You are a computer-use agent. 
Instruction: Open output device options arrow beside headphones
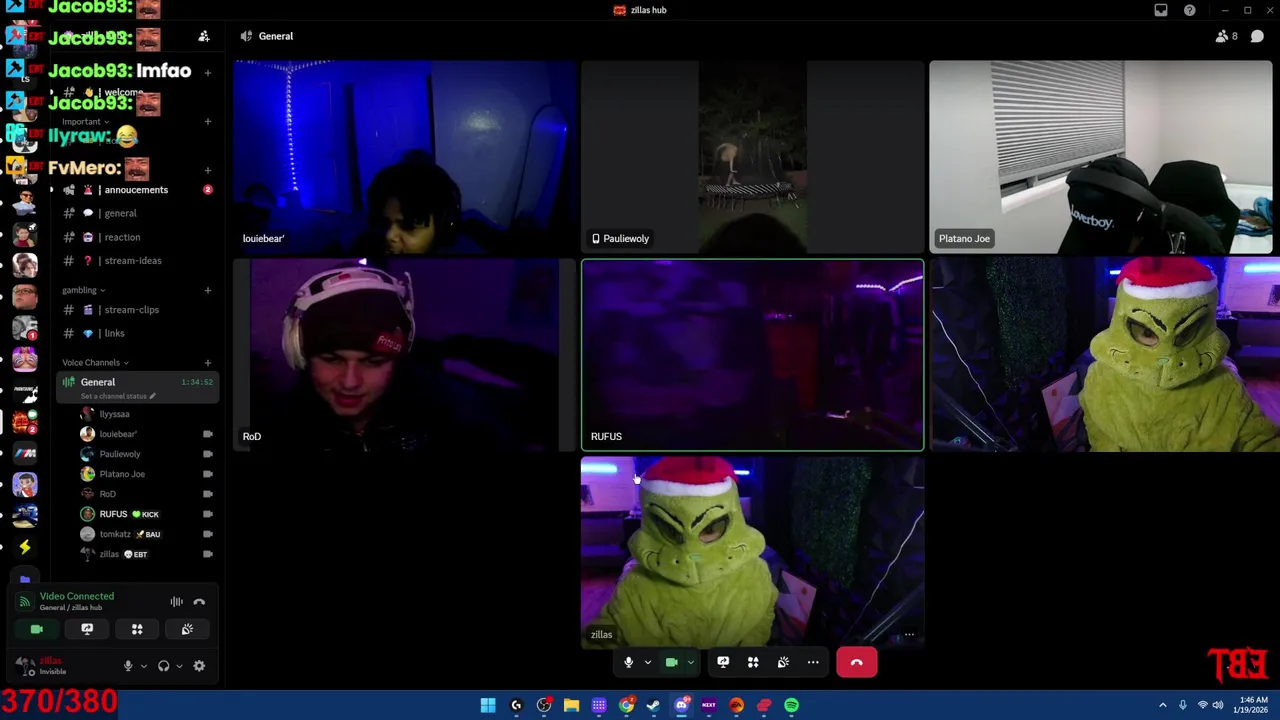coord(179,666)
